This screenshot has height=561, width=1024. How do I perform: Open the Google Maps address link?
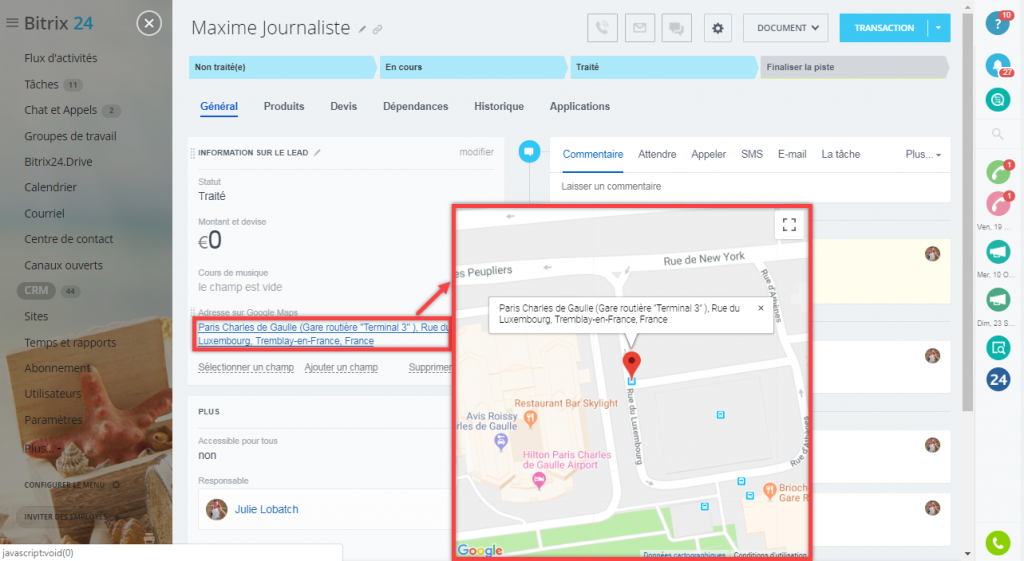323,334
